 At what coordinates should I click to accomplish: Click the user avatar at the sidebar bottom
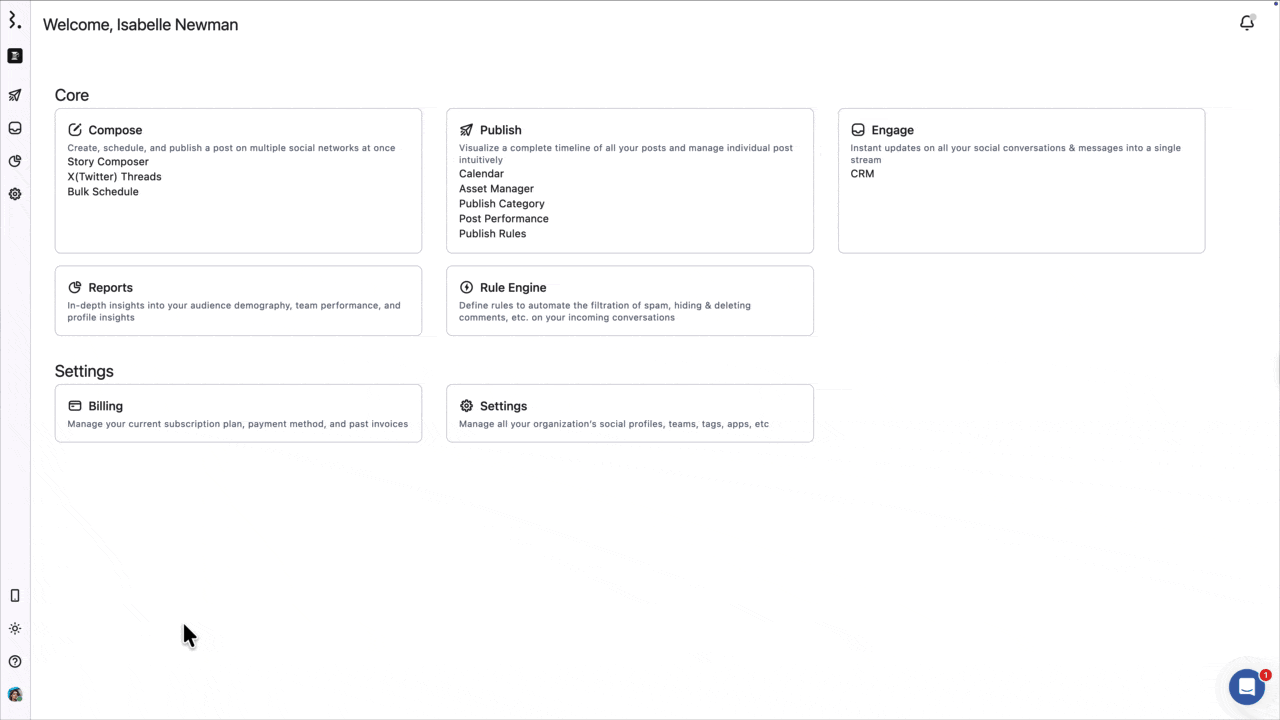pos(15,694)
